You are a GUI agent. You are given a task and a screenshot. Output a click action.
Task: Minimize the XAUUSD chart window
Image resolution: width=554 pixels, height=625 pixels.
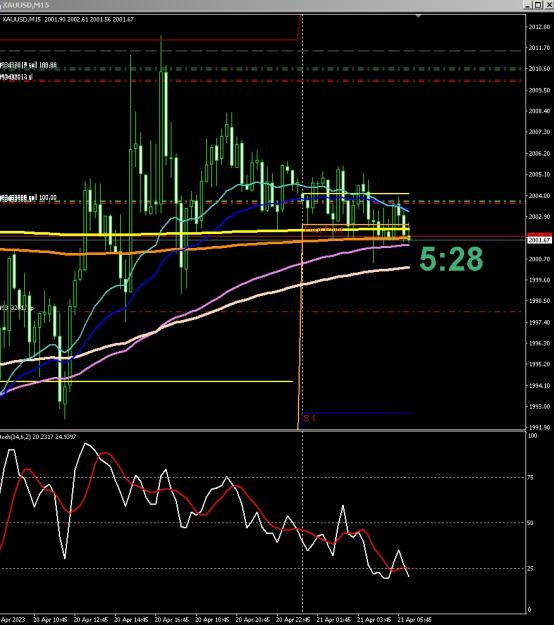tap(528, 5)
